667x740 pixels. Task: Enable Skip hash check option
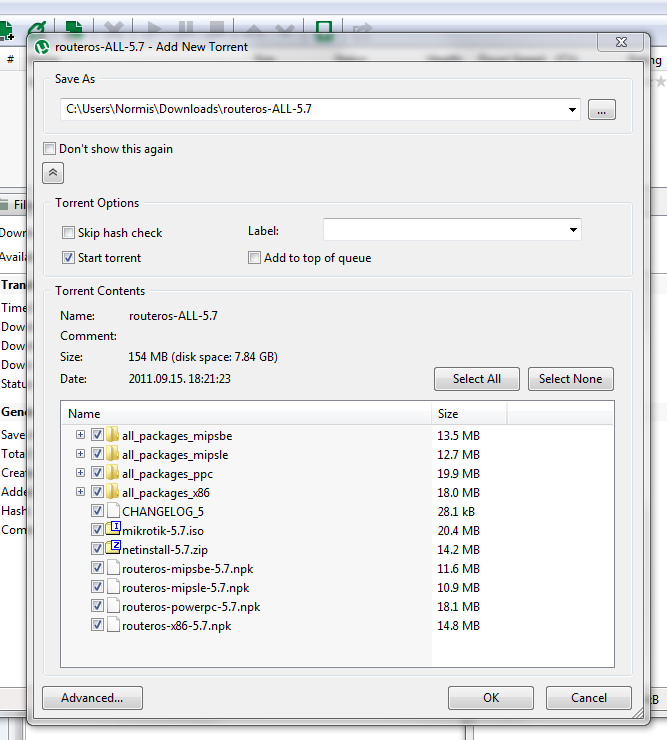68,233
